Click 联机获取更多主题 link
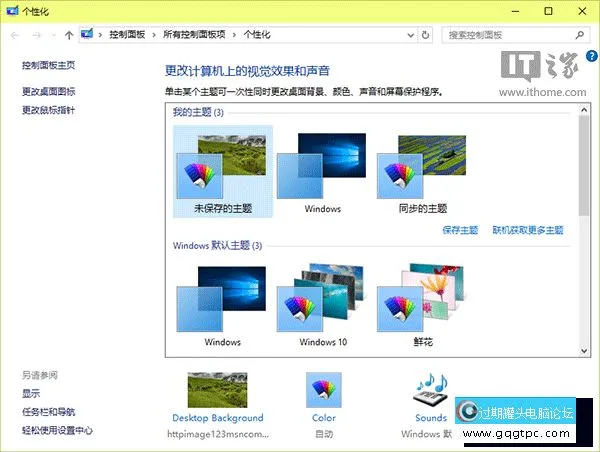The image size is (600, 452). (x=528, y=230)
